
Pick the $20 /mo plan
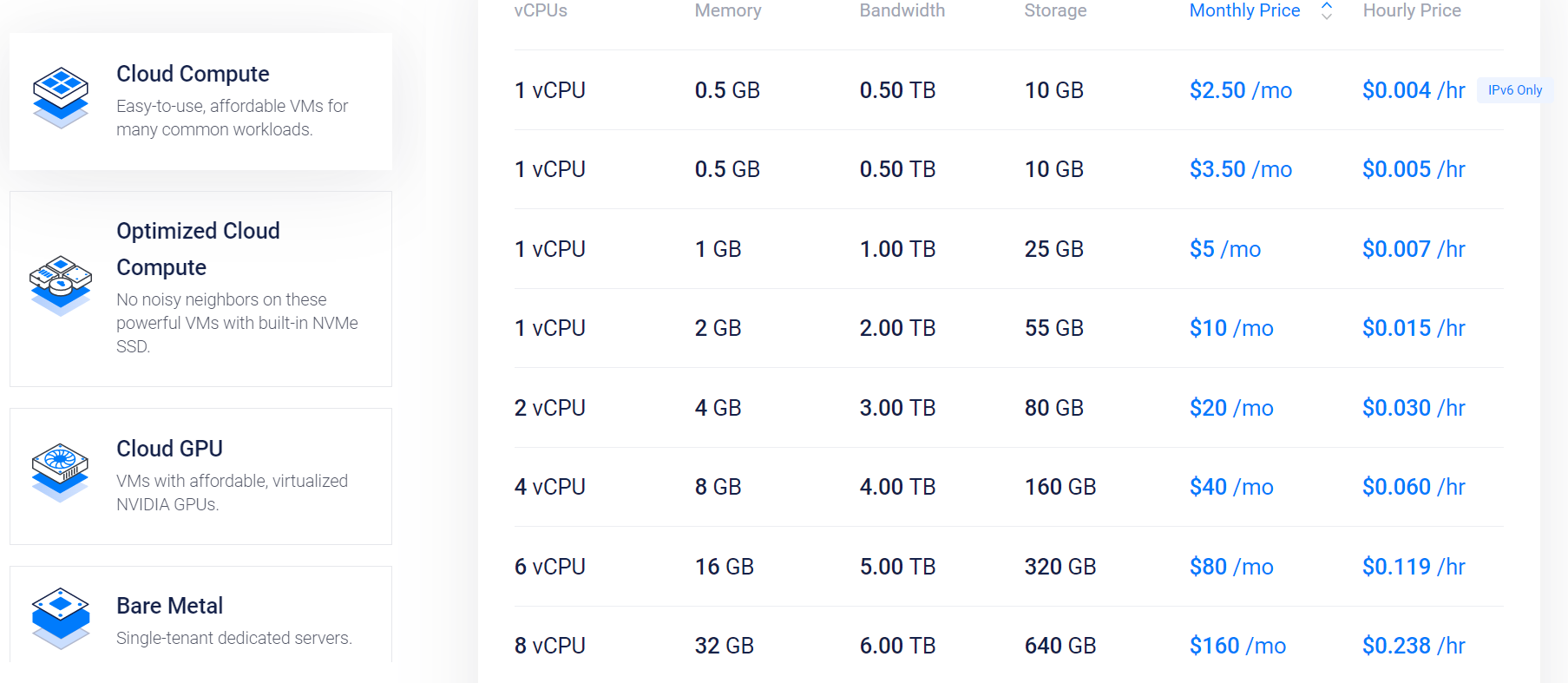(x=1231, y=408)
